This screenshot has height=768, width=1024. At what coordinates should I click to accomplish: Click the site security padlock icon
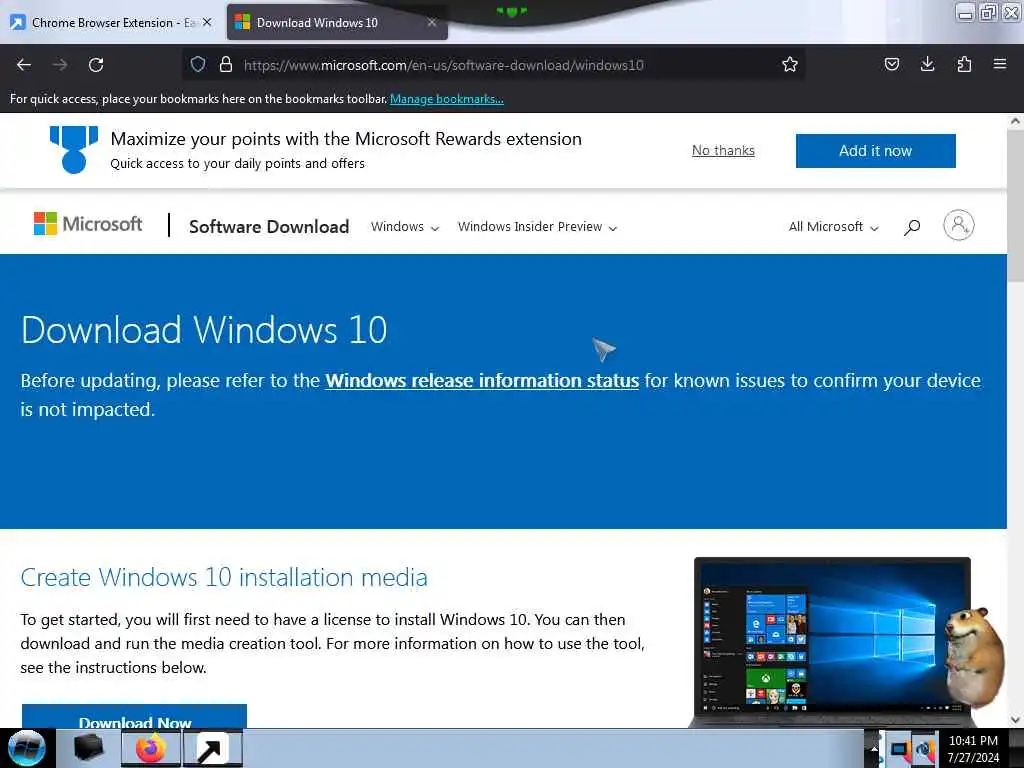tap(226, 64)
